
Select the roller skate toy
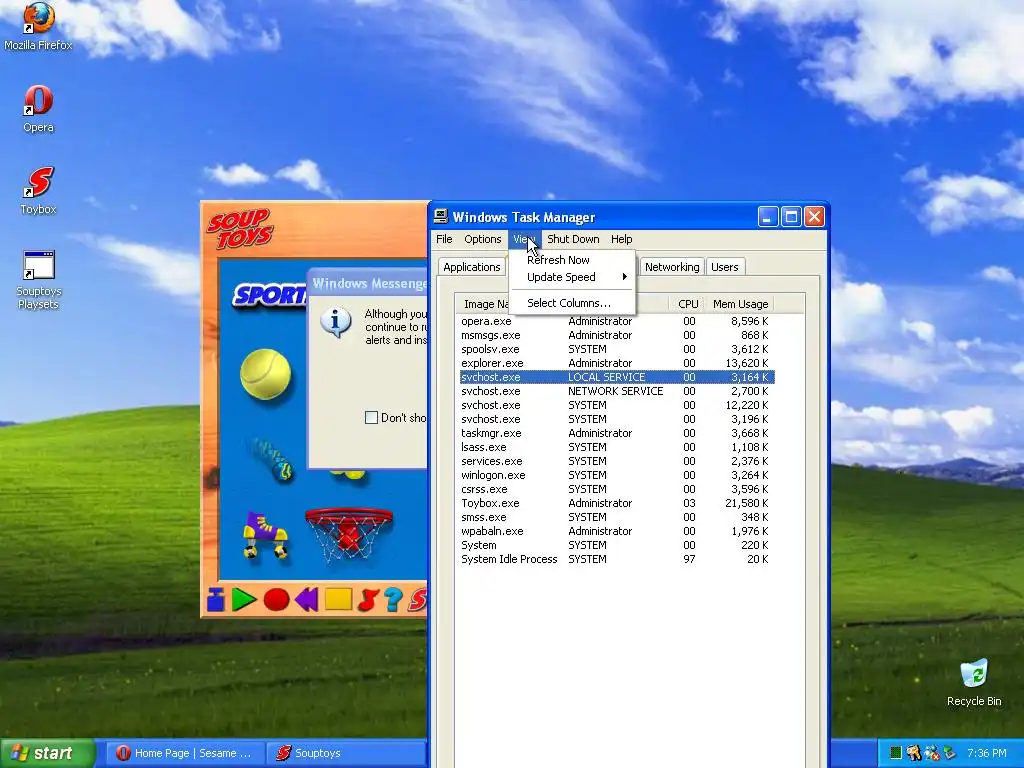point(266,535)
